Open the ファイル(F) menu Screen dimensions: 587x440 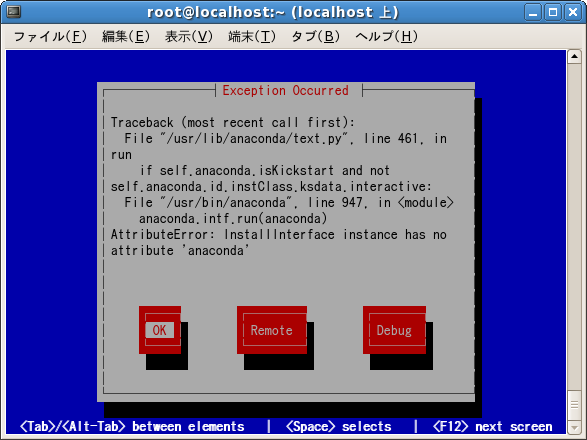pos(50,37)
